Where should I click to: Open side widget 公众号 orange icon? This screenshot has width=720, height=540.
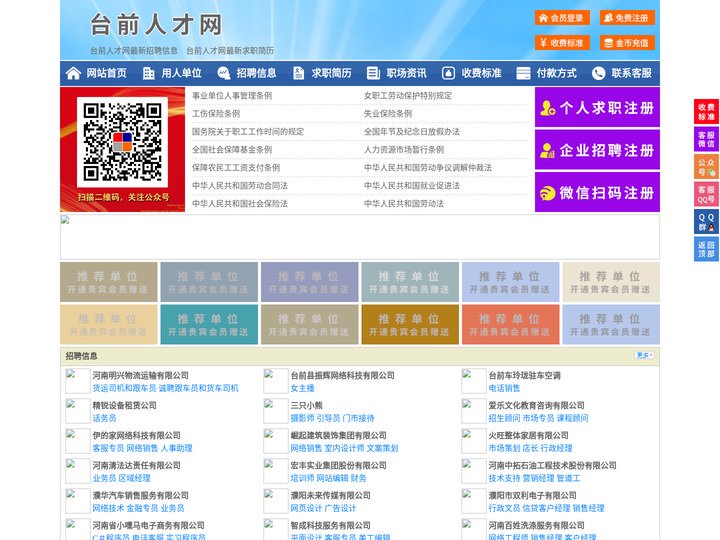[706, 167]
